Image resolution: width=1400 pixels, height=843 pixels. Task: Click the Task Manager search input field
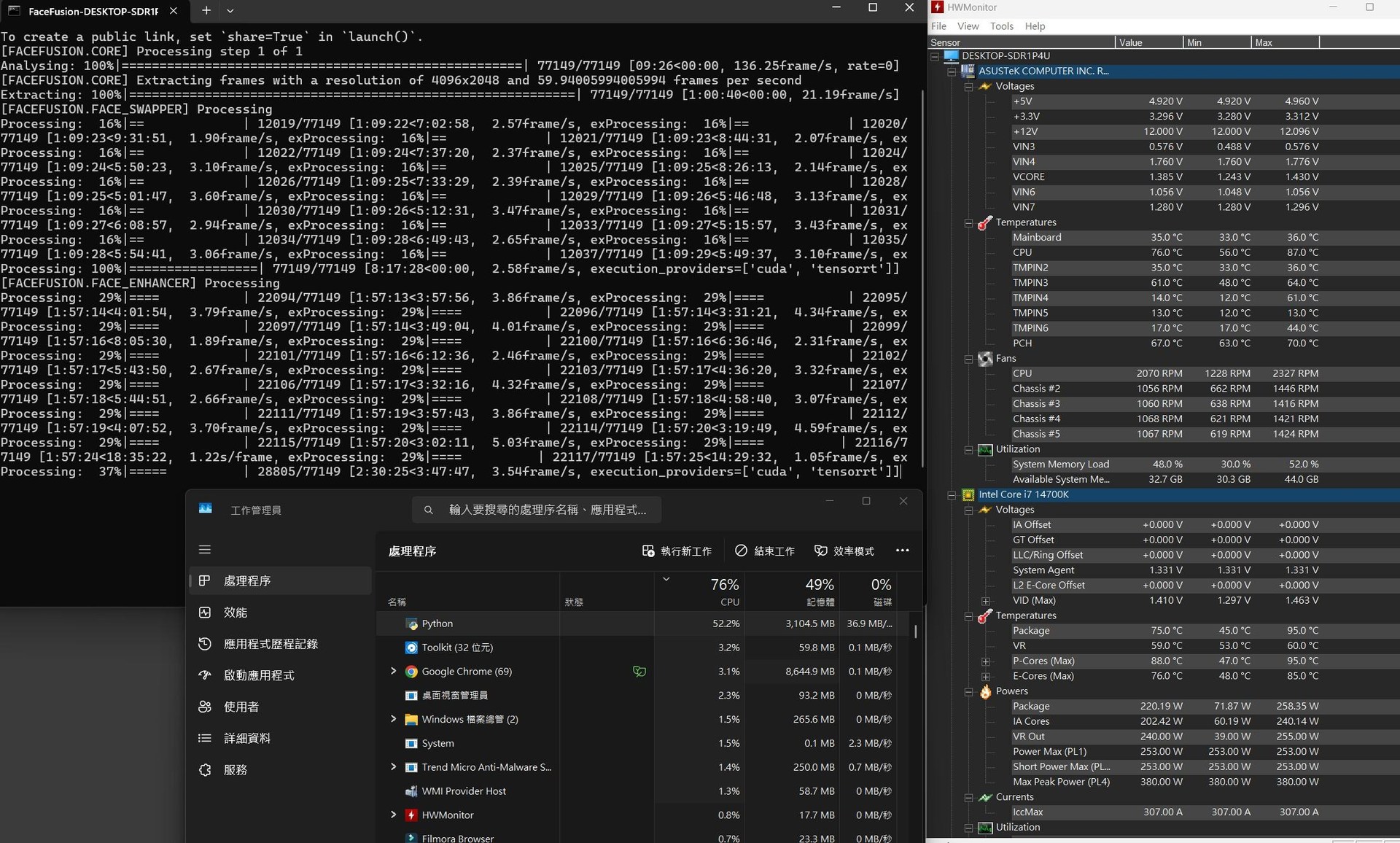pos(537,510)
